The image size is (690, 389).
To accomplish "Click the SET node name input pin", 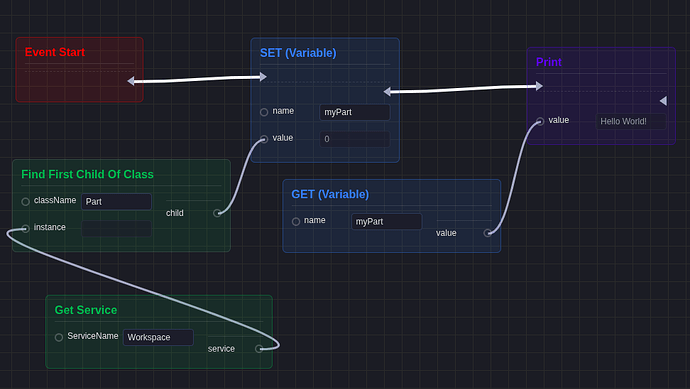I will (x=264, y=112).
